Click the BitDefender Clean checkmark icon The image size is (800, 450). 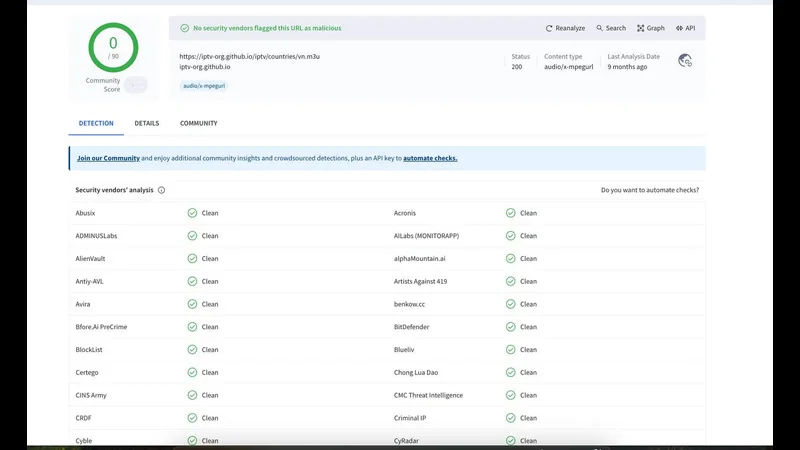point(511,327)
